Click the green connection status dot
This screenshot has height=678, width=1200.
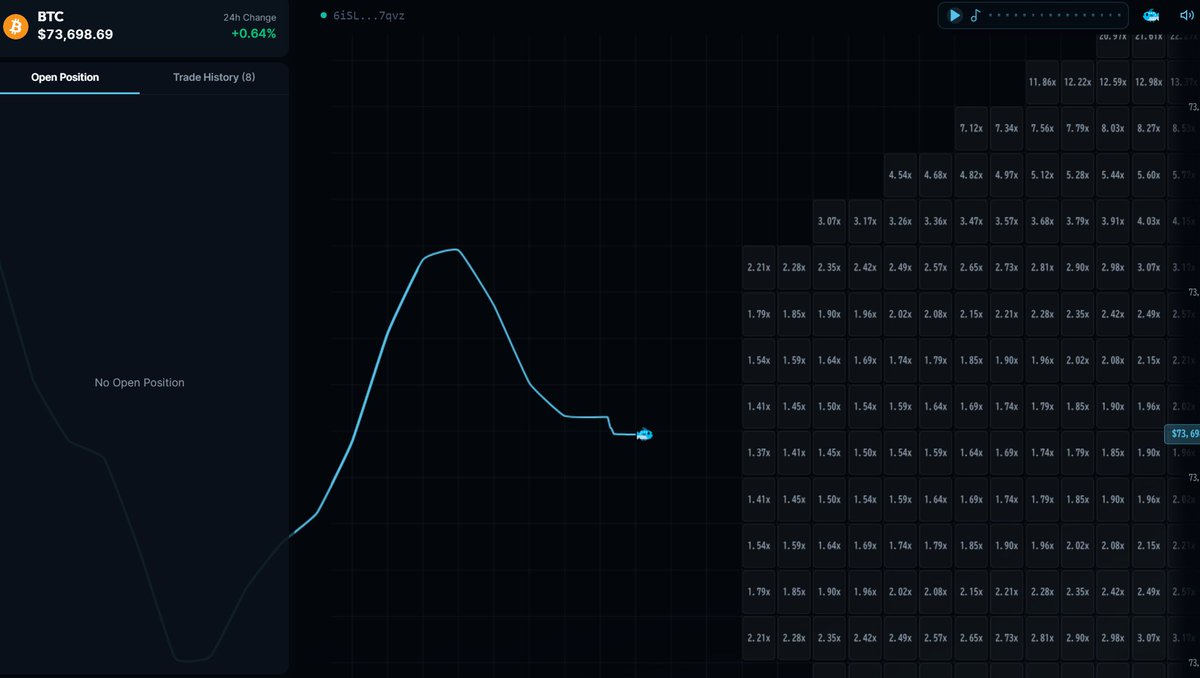(x=323, y=15)
